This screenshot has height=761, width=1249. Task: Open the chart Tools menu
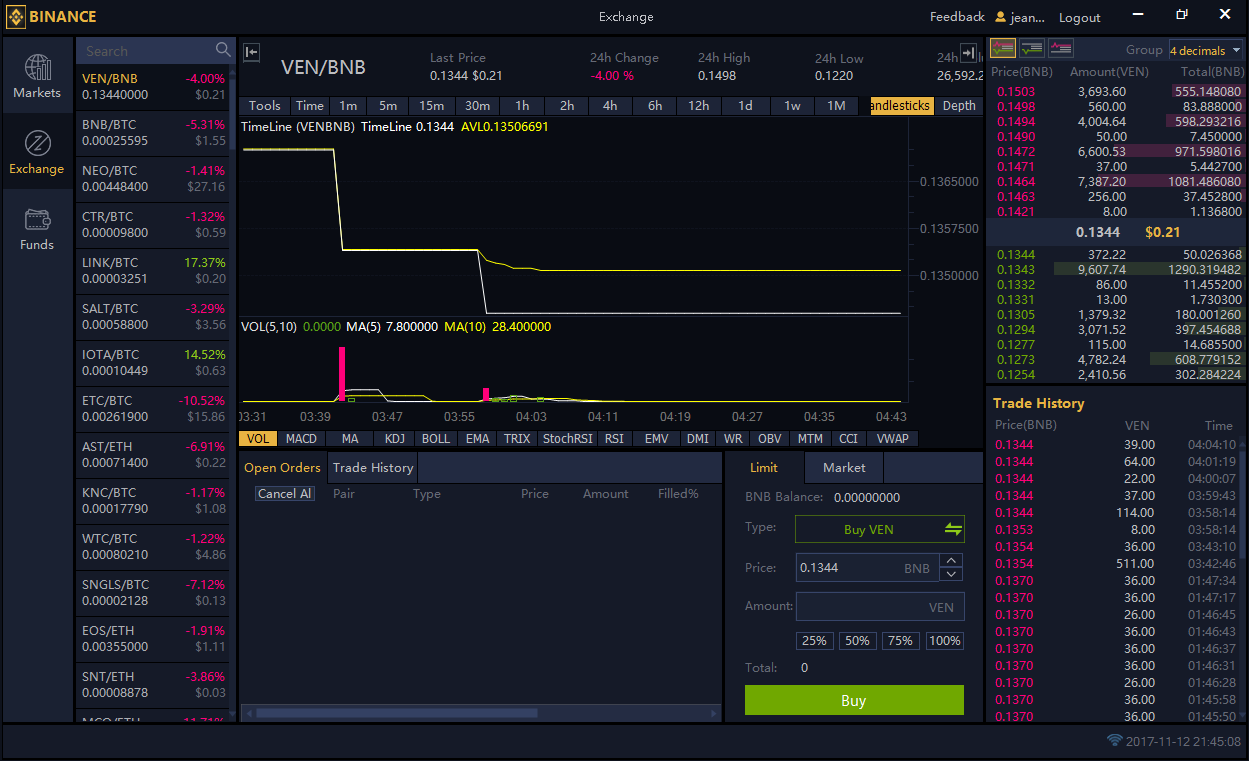264,106
